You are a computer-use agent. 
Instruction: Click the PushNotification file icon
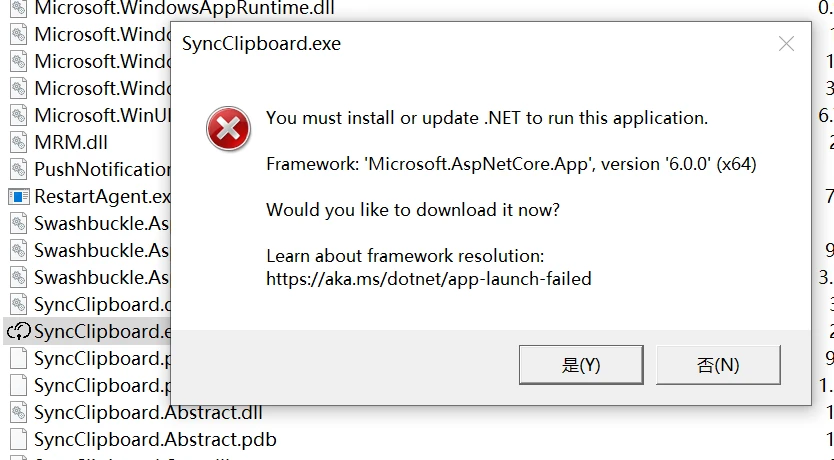pyautogui.click(x=18, y=169)
